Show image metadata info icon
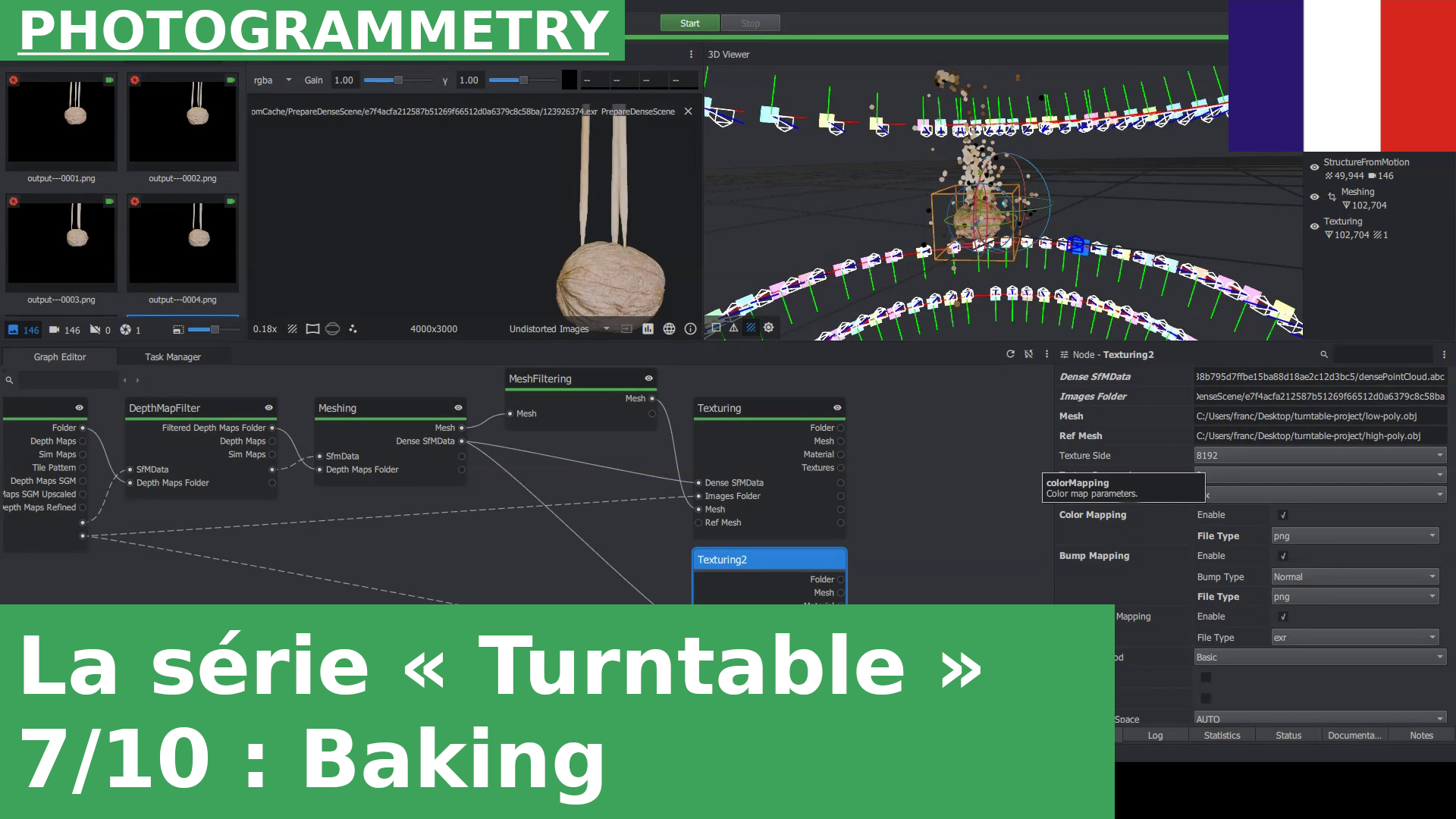 pyautogui.click(x=690, y=329)
